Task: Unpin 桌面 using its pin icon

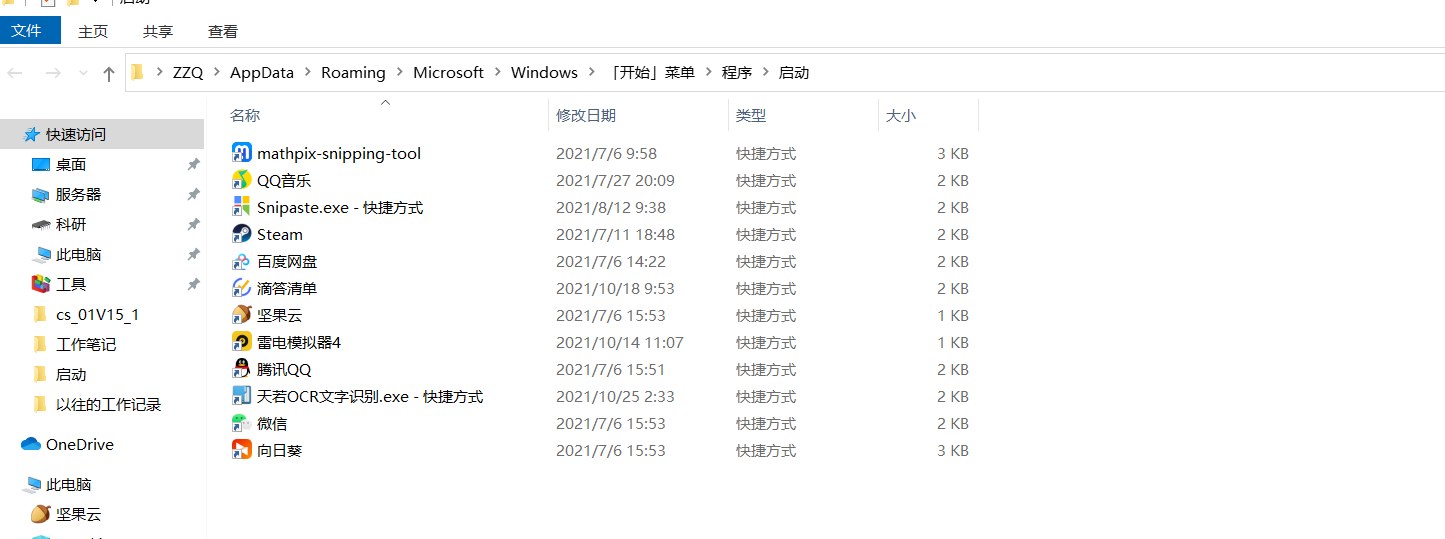Action: coord(193,164)
